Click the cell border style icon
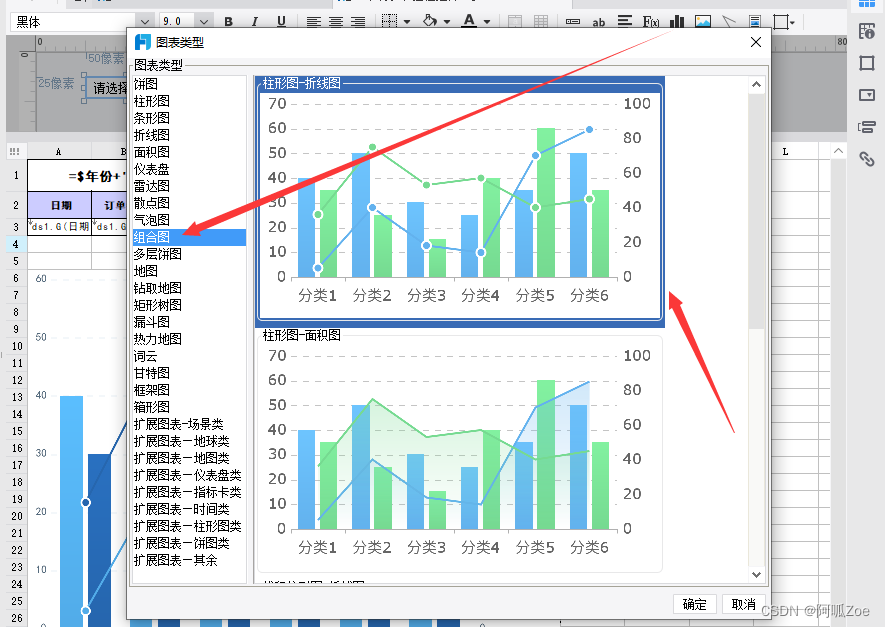Image resolution: width=885 pixels, height=627 pixels. click(x=389, y=21)
